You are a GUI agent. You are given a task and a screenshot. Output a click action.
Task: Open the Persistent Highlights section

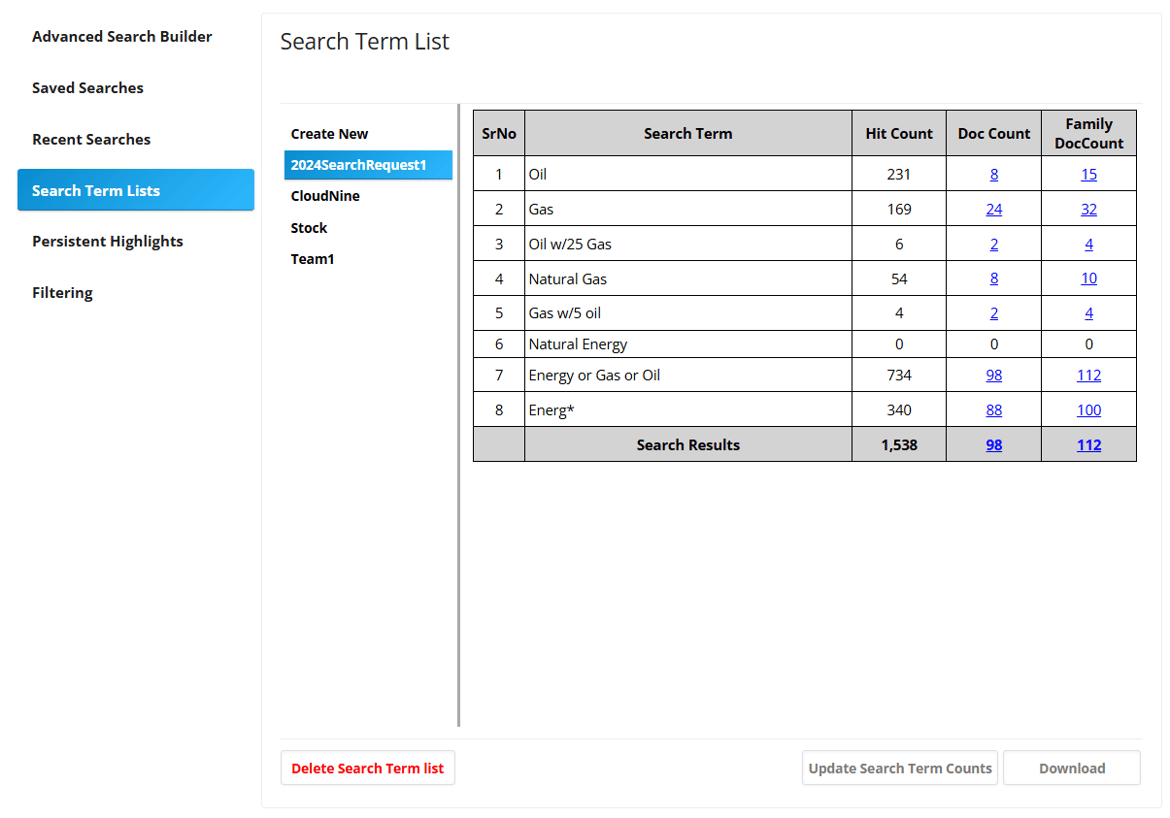tap(107, 241)
